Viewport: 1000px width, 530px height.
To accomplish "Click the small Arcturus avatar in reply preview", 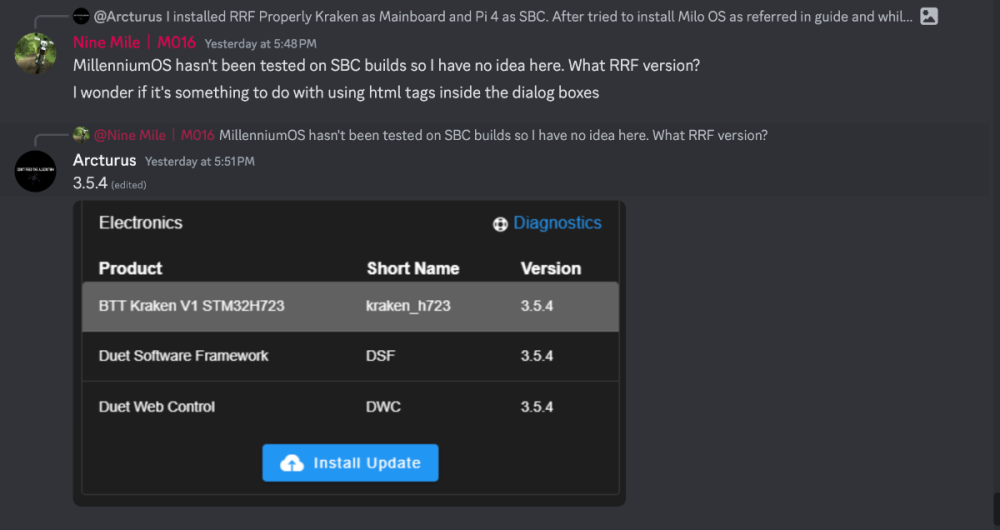I will tap(81, 16).
